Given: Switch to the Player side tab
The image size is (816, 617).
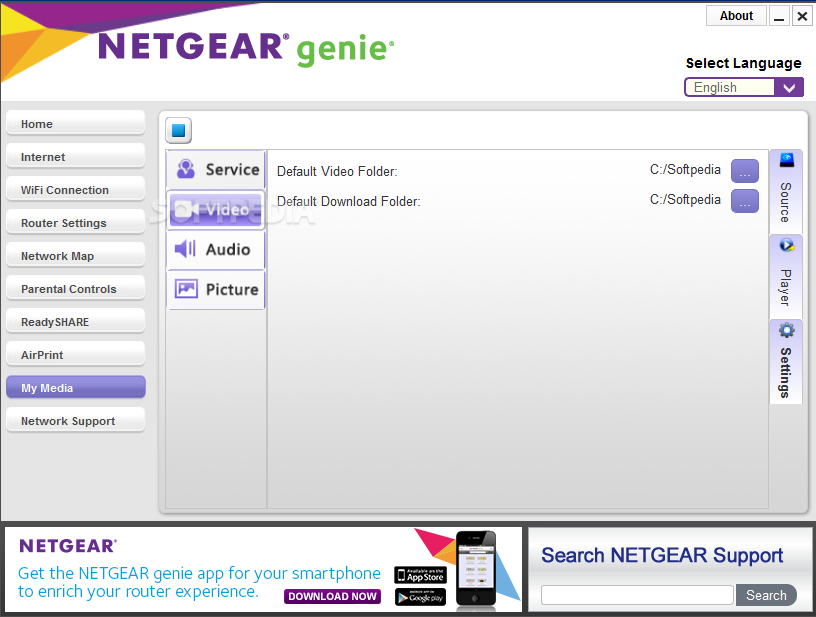Looking at the screenshot, I should tap(786, 276).
